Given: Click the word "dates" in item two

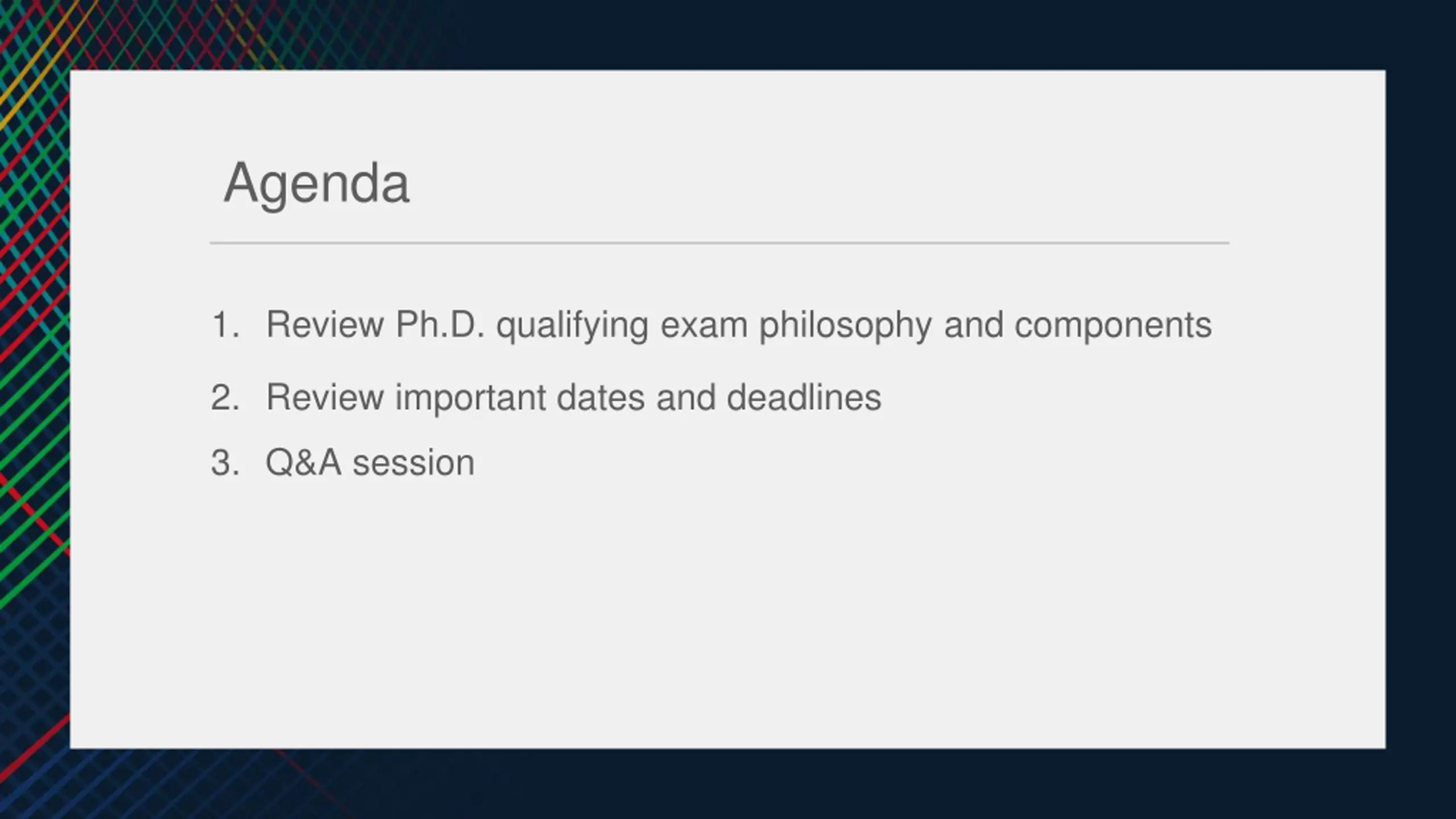Looking at the screenshot, I should 601,397.
